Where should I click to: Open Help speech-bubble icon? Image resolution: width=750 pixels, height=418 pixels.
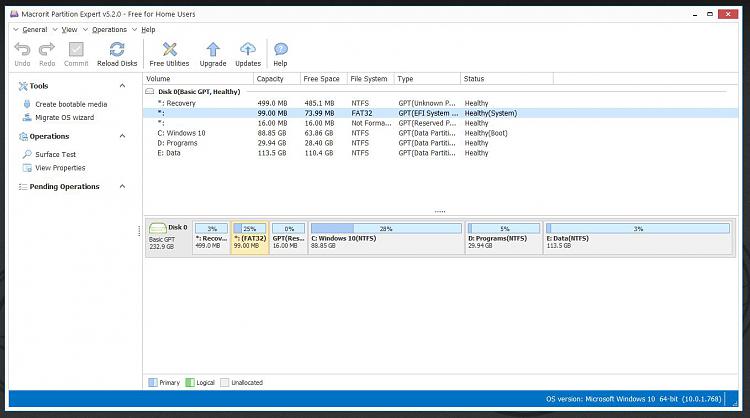pos(280,49)
